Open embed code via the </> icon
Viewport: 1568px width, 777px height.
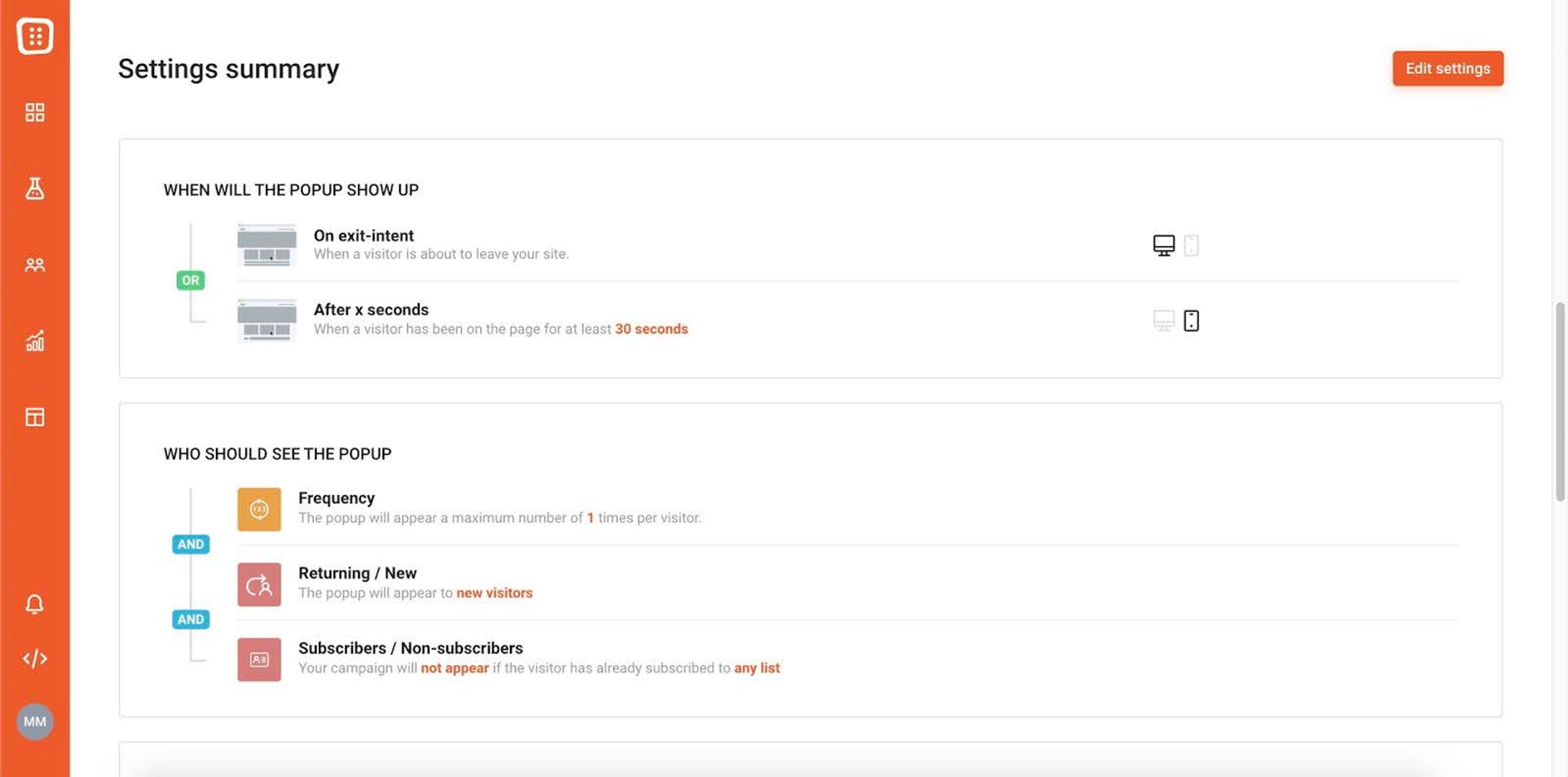[x=35, y=658]
